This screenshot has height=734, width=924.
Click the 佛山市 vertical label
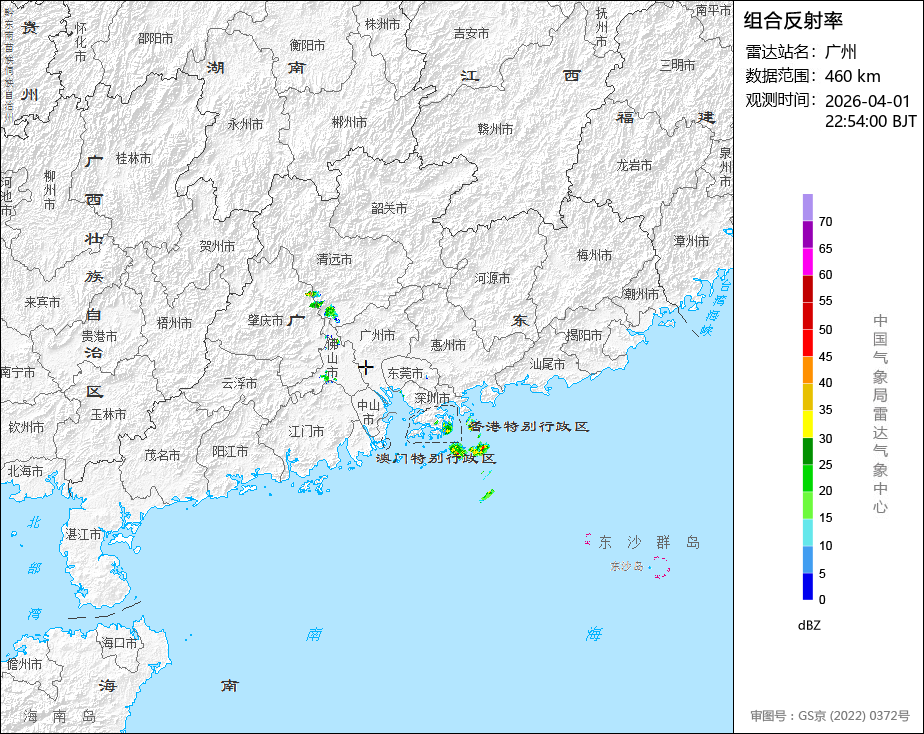332,358
